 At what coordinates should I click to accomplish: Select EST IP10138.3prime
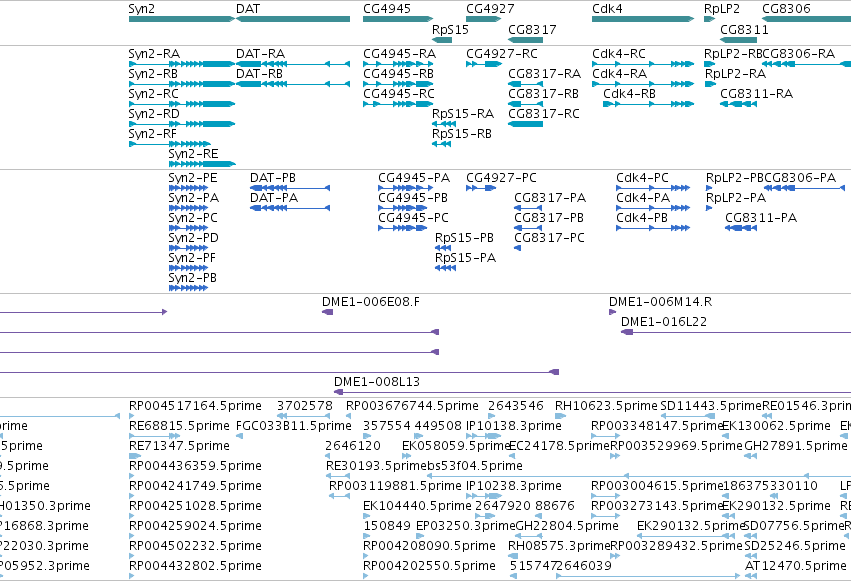click(514, 426)
